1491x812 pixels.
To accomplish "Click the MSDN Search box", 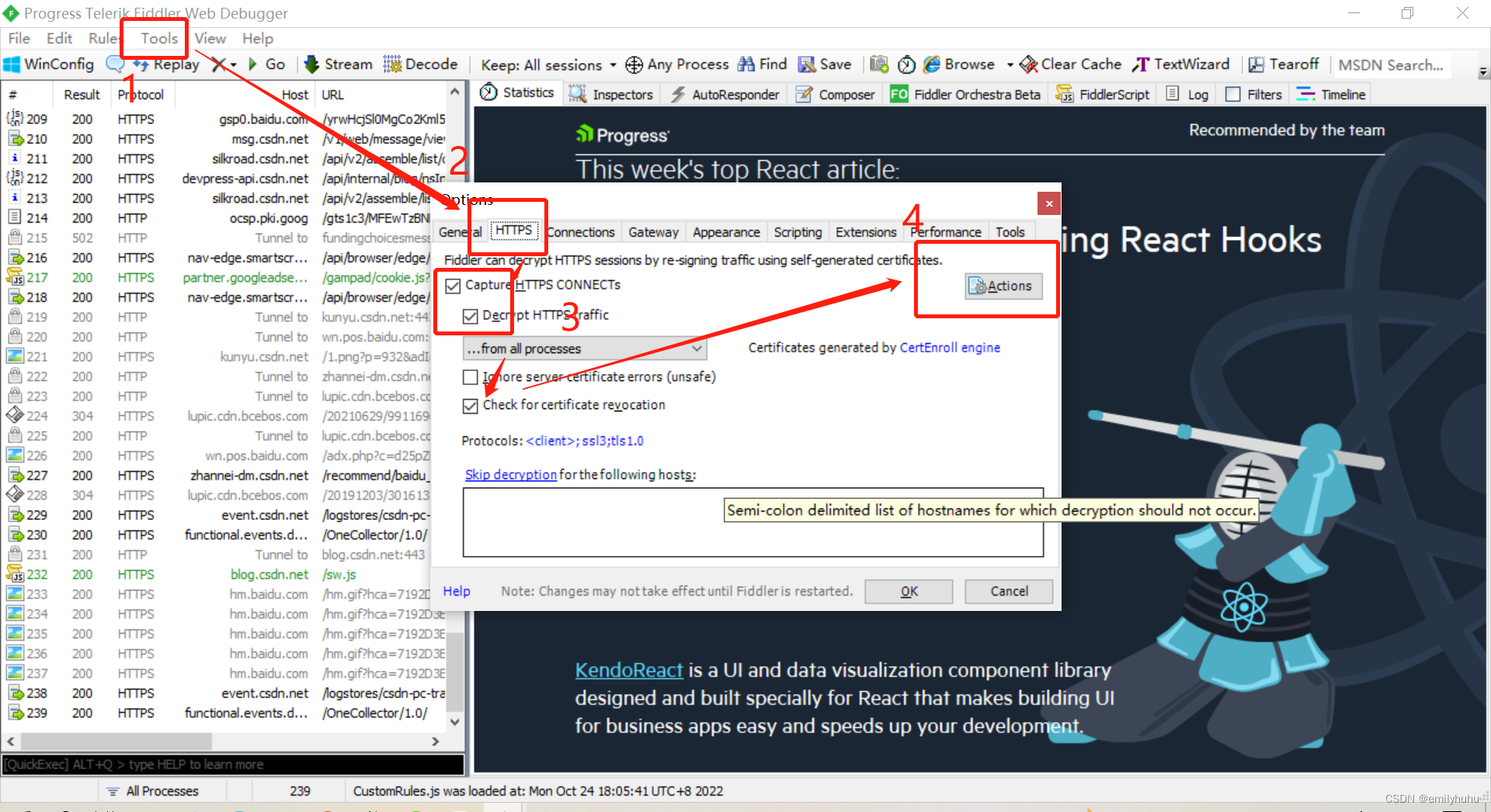I will [x=1391, y=65].
